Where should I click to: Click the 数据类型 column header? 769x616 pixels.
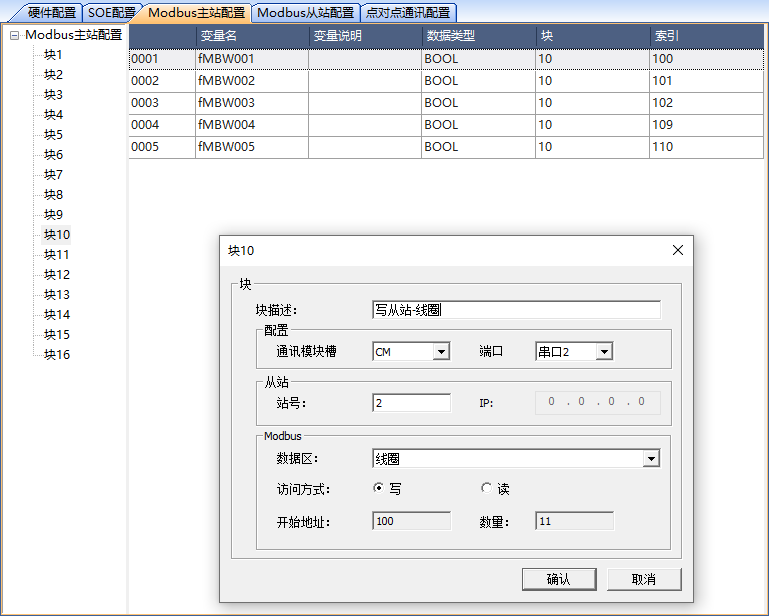point(479,36)
